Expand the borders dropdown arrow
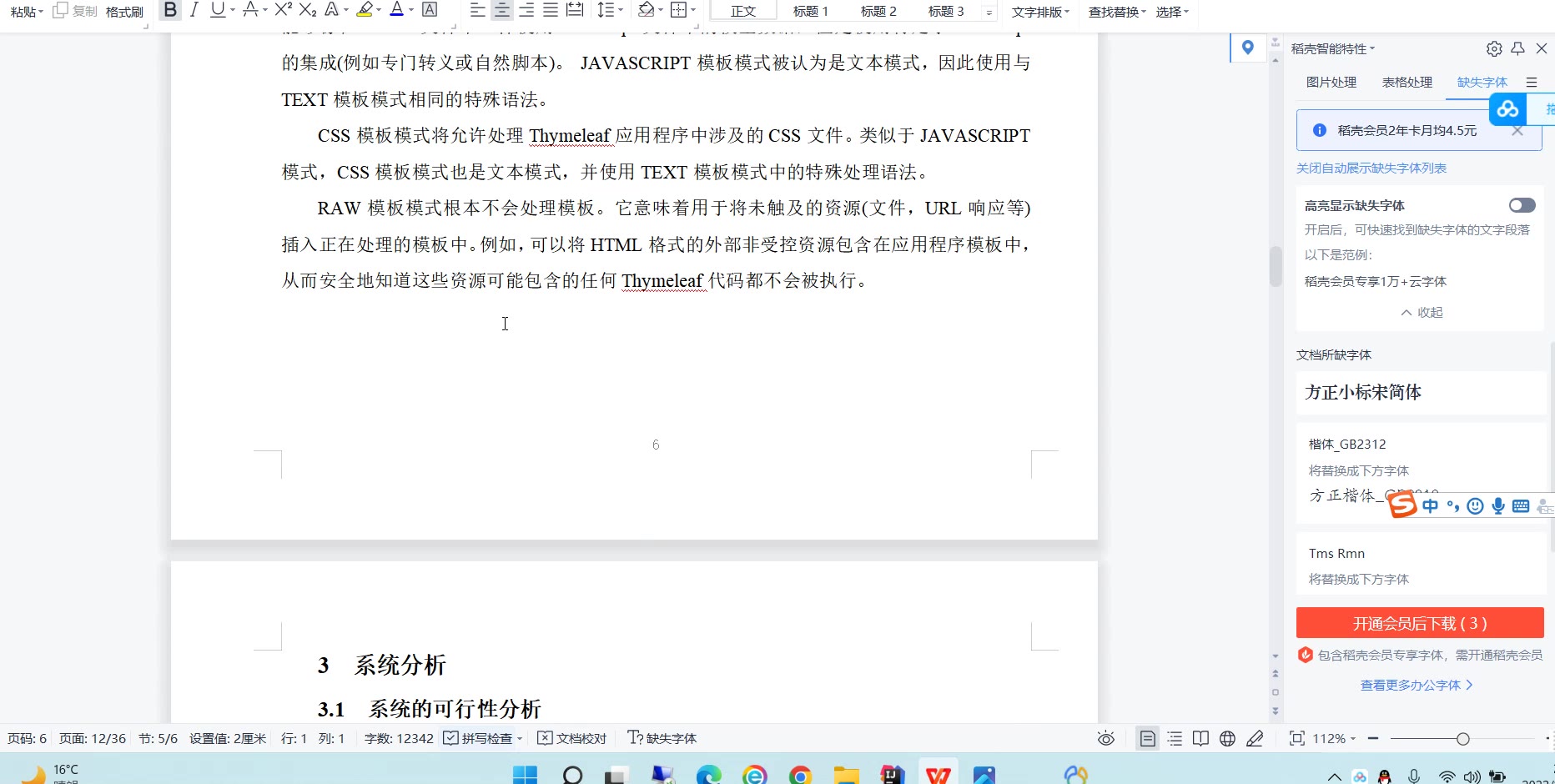This screenshot has height=784, width=1555. (693, 11)
